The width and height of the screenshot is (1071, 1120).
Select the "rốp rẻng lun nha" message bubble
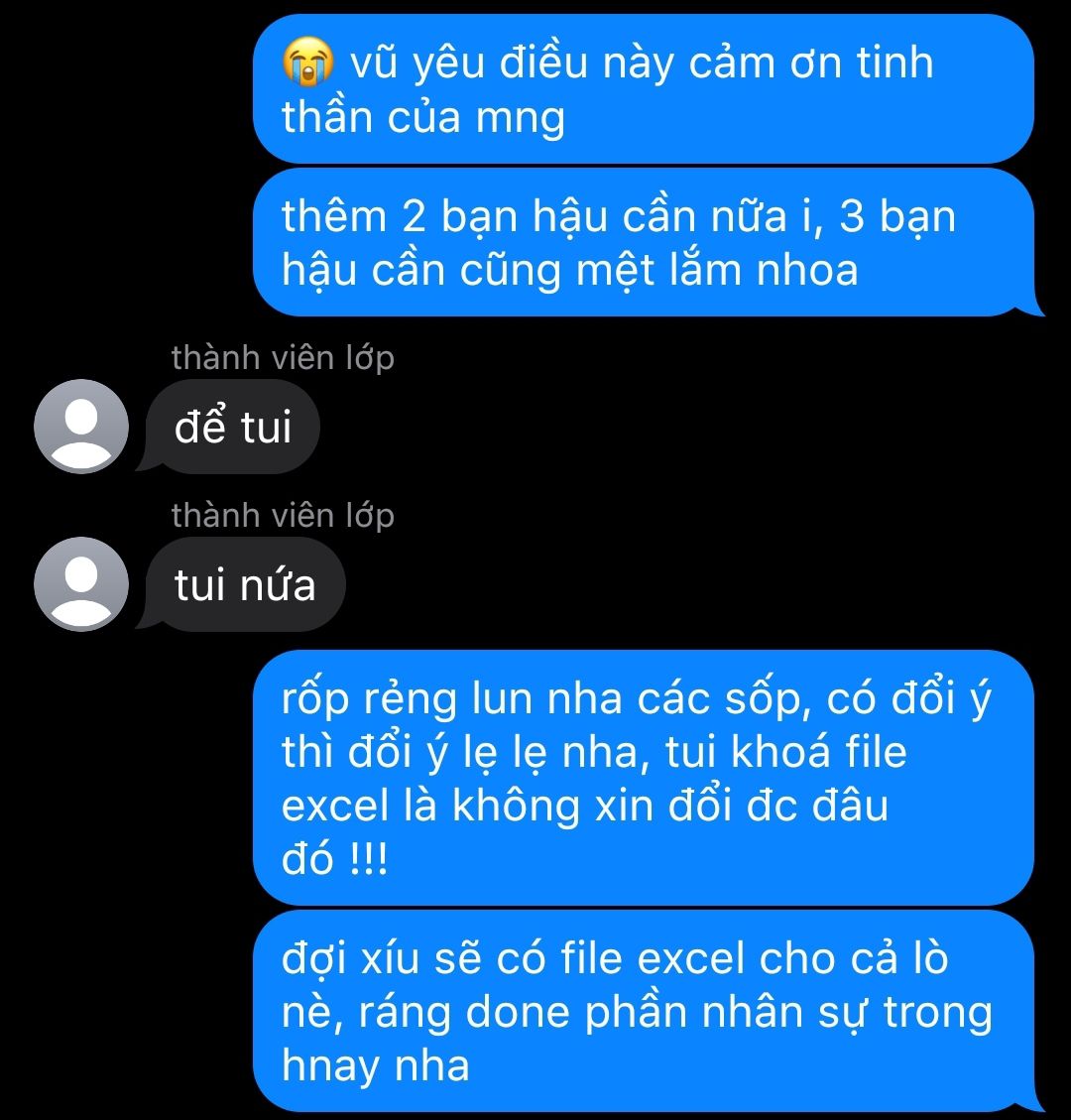[644, 778]
